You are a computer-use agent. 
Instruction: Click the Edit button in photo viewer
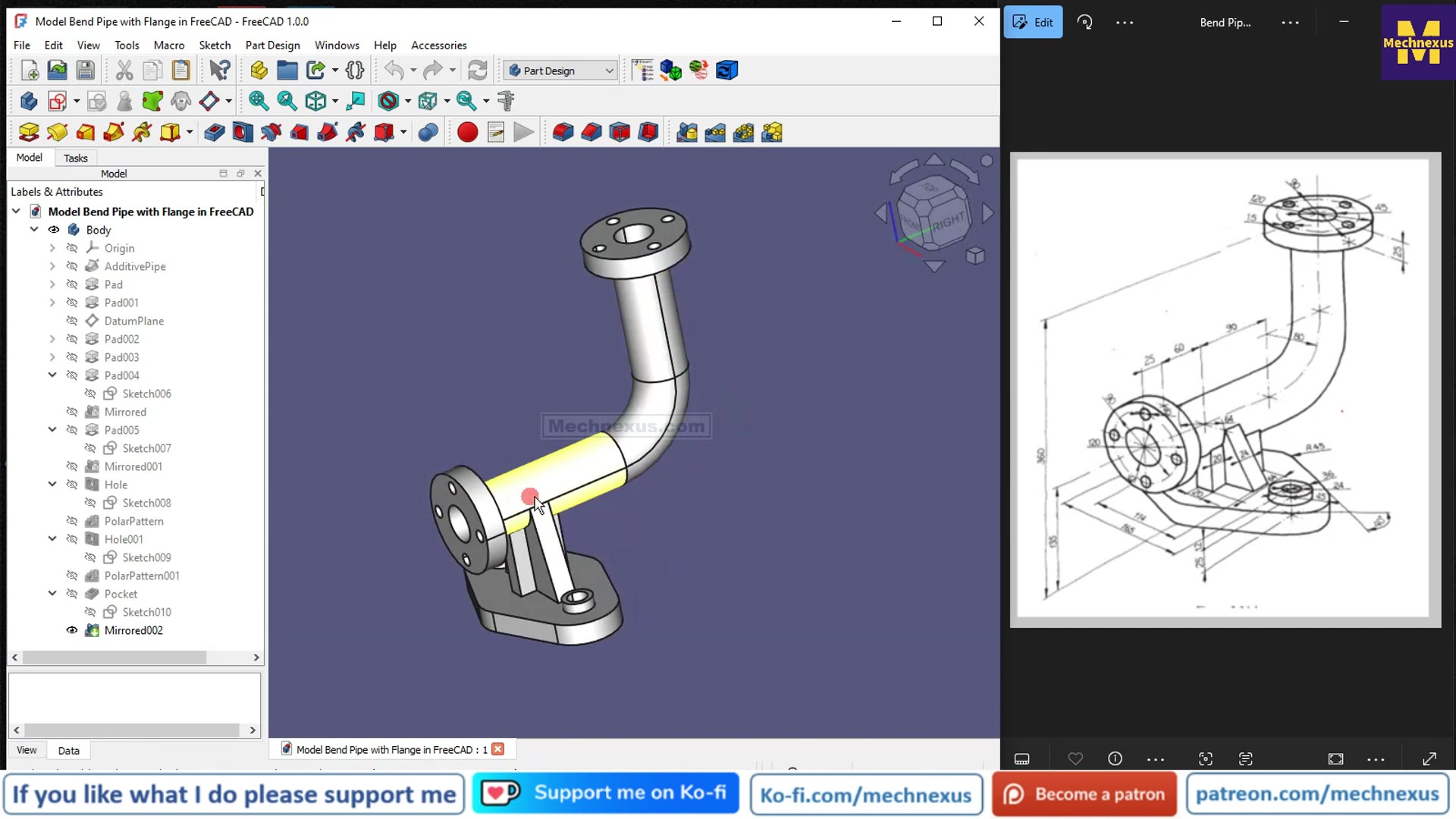pos(1033,22)
